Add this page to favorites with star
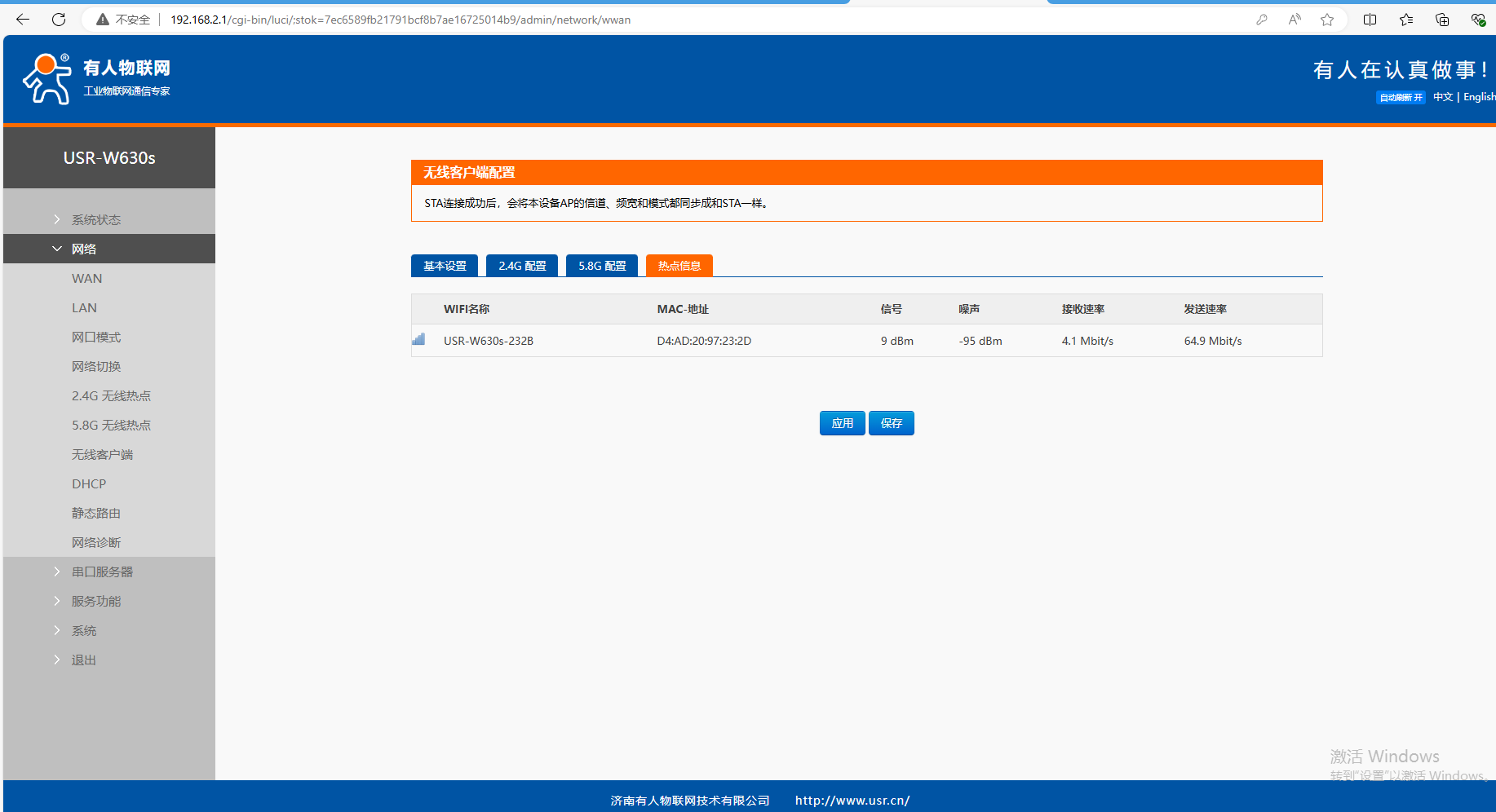The width and height of the screenshot is (1496, 812). pyautogui.click(x=1327, y=20)
